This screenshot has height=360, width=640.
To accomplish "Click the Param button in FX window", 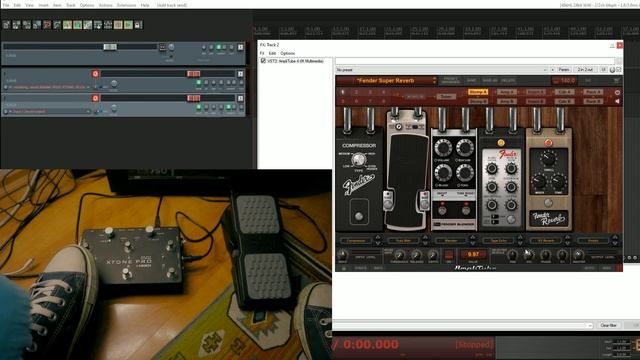I will (564, 70).
